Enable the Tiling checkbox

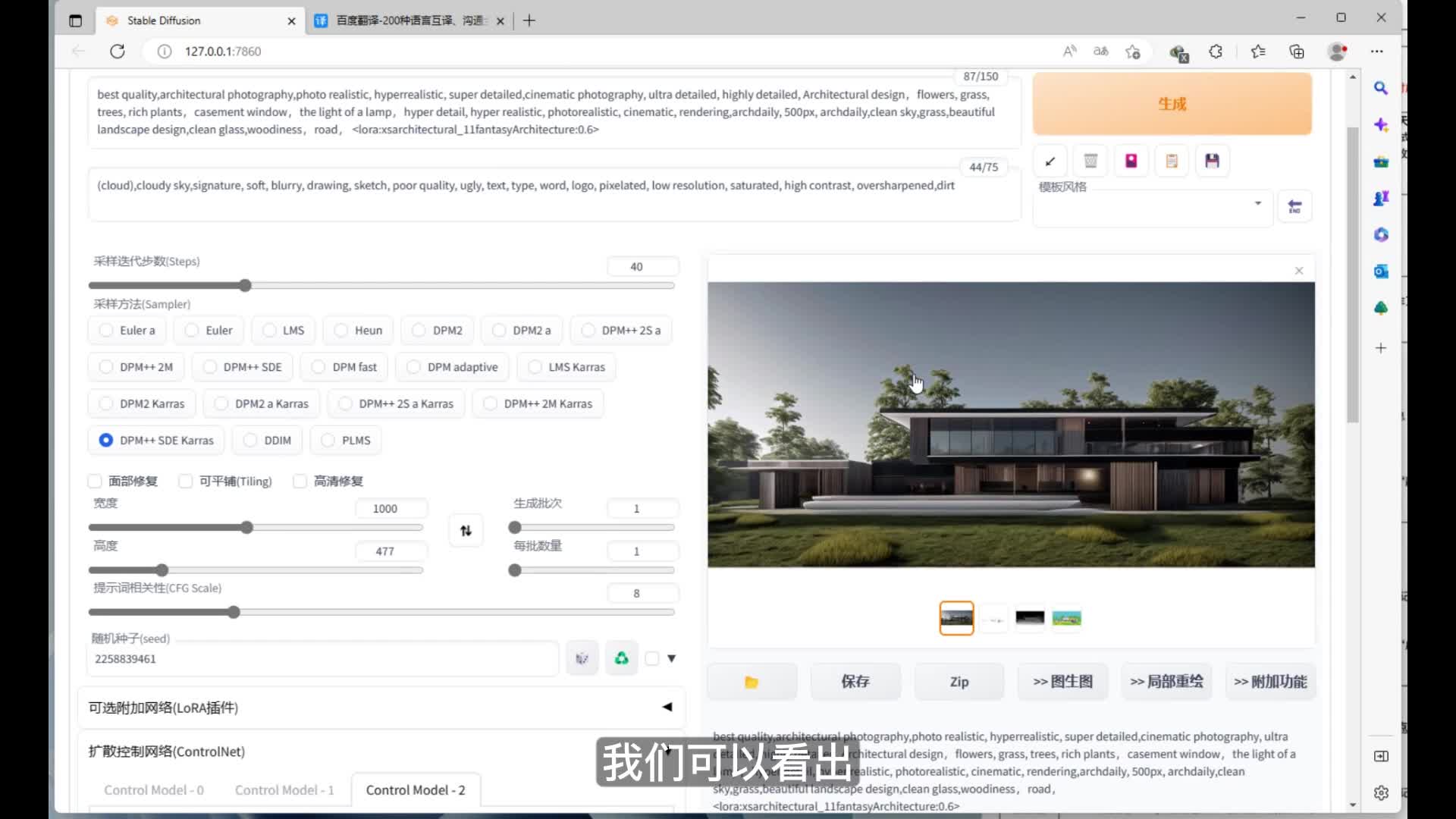pyautogui.click(x=186, y=482)
